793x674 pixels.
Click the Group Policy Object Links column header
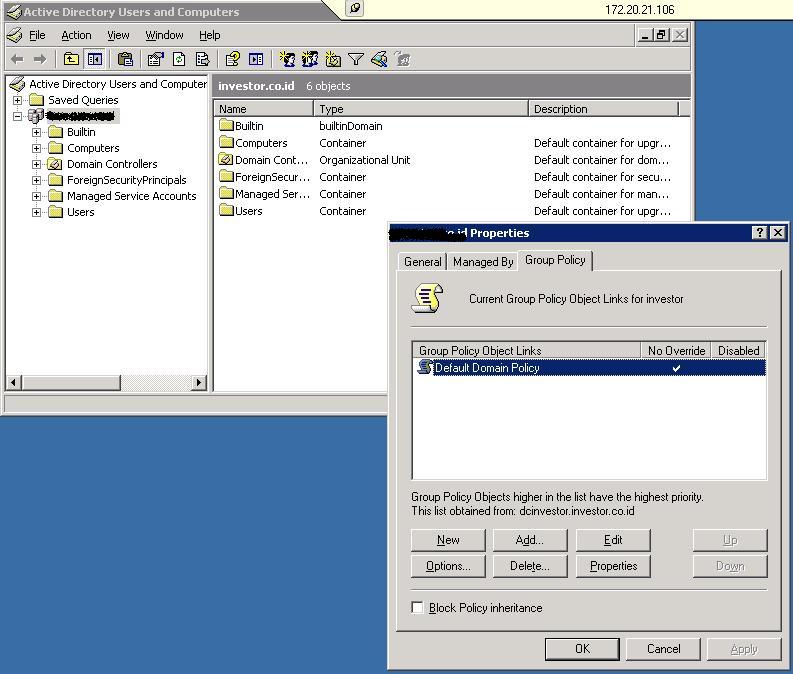(526, 350)
